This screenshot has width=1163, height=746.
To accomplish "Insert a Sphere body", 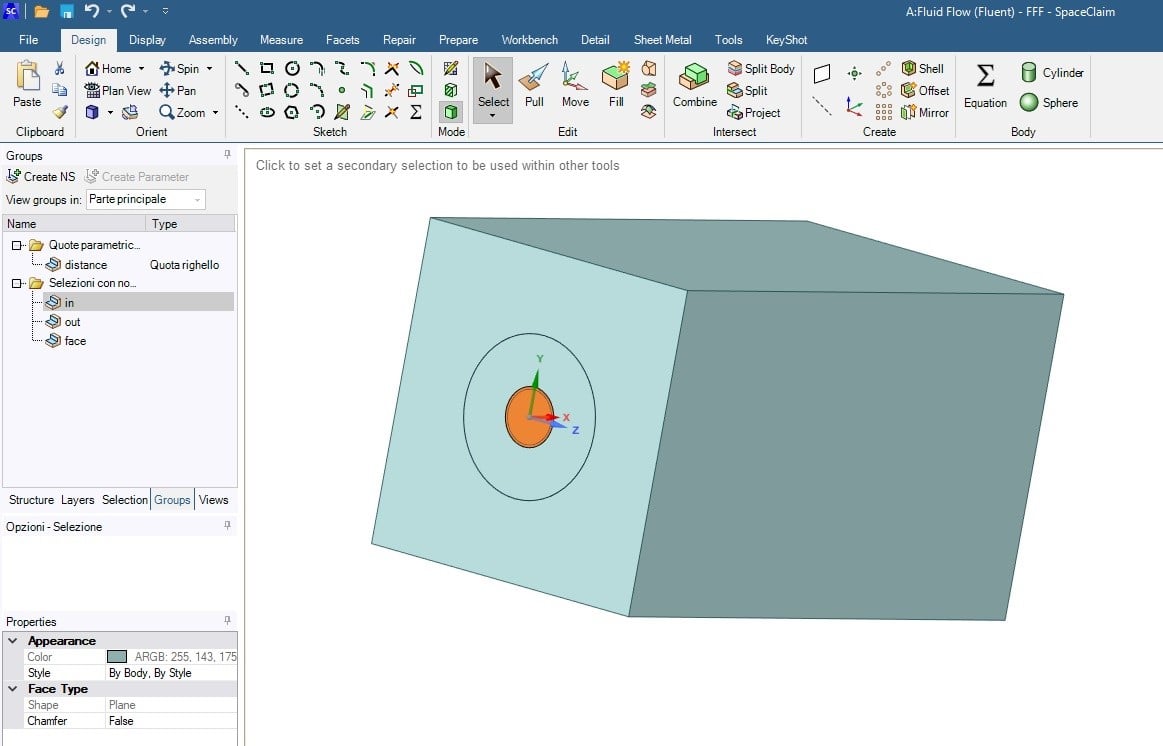I will pos(1049,102).
